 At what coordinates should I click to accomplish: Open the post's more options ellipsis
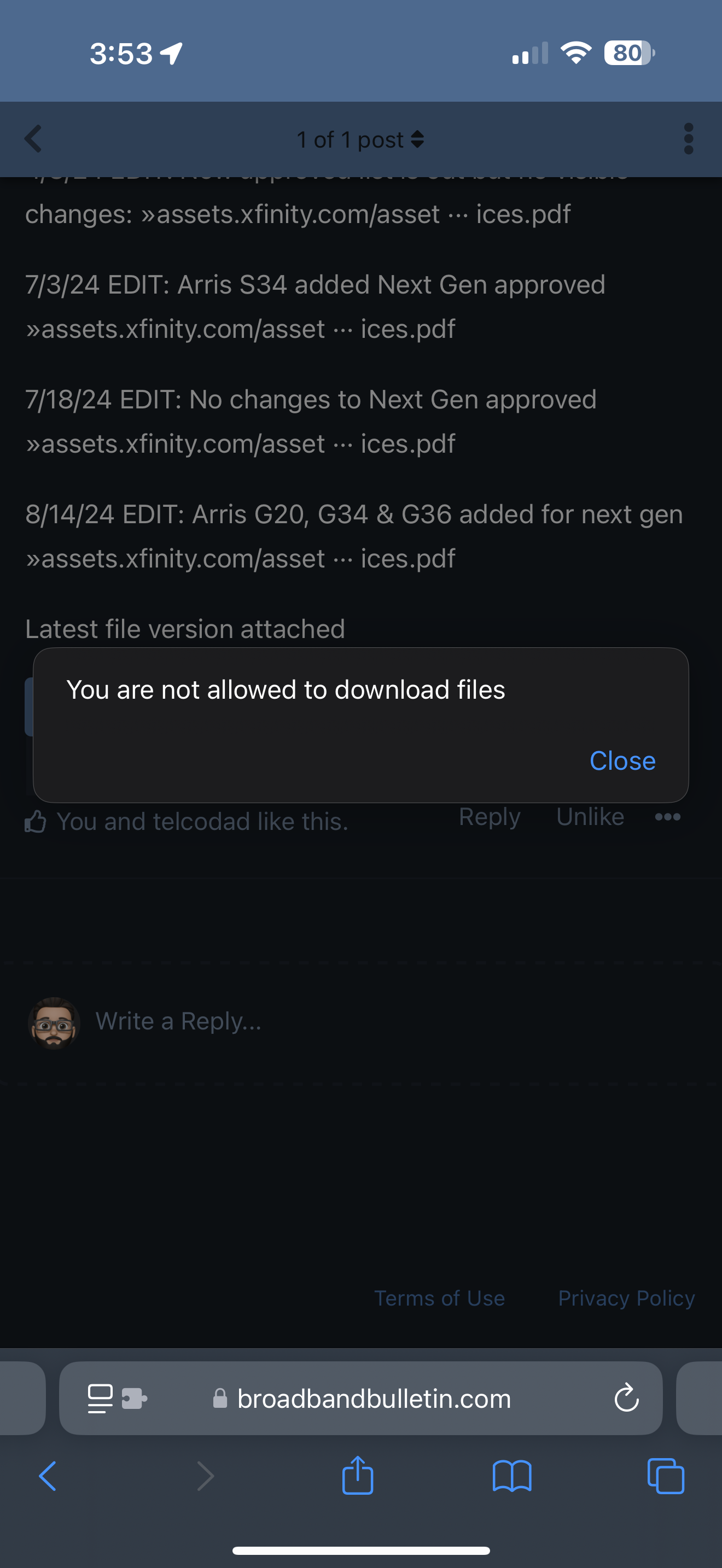tap(668, 817)
